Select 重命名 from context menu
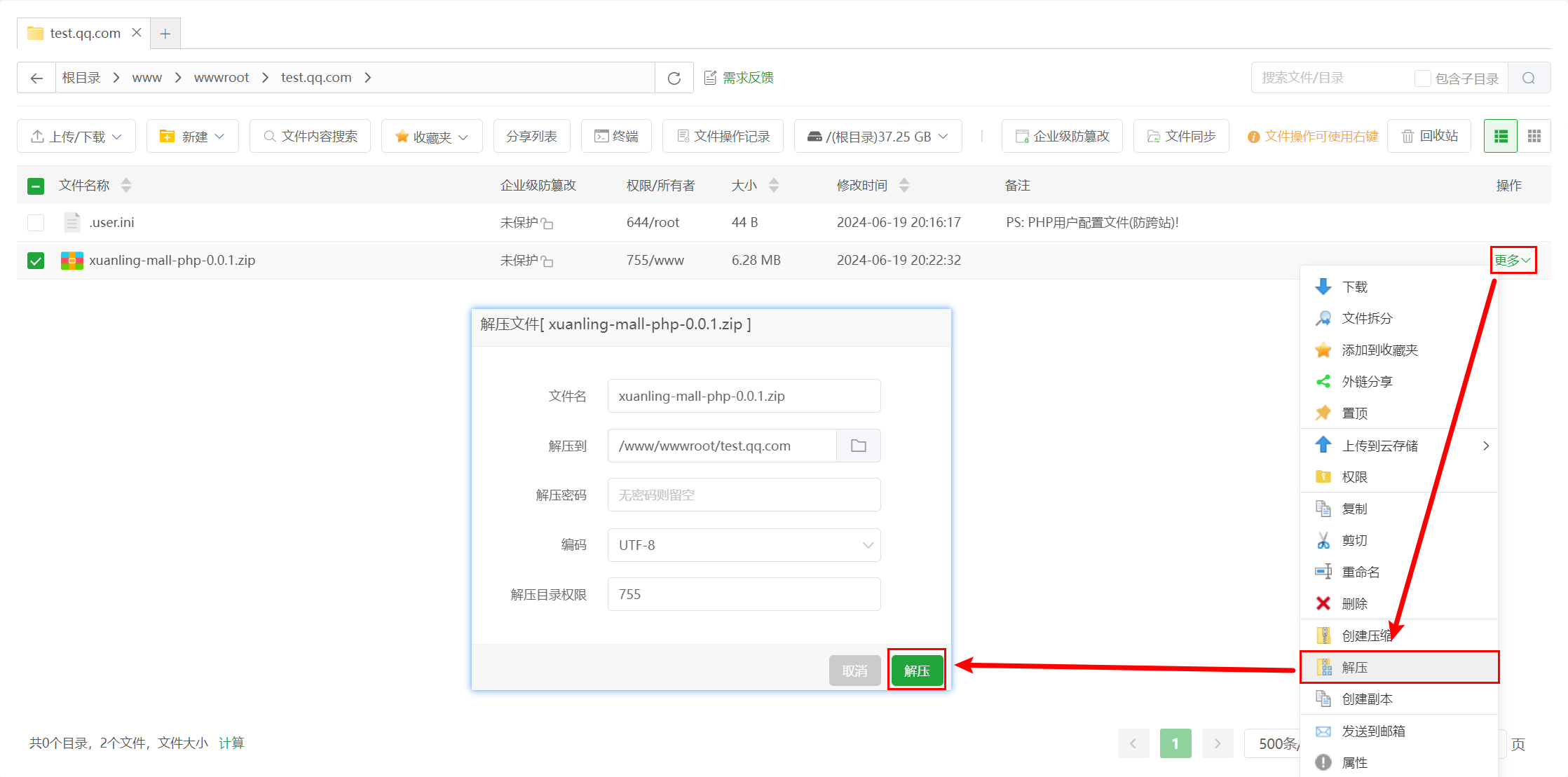The image size is (1568, 777). click(1360, 572)
